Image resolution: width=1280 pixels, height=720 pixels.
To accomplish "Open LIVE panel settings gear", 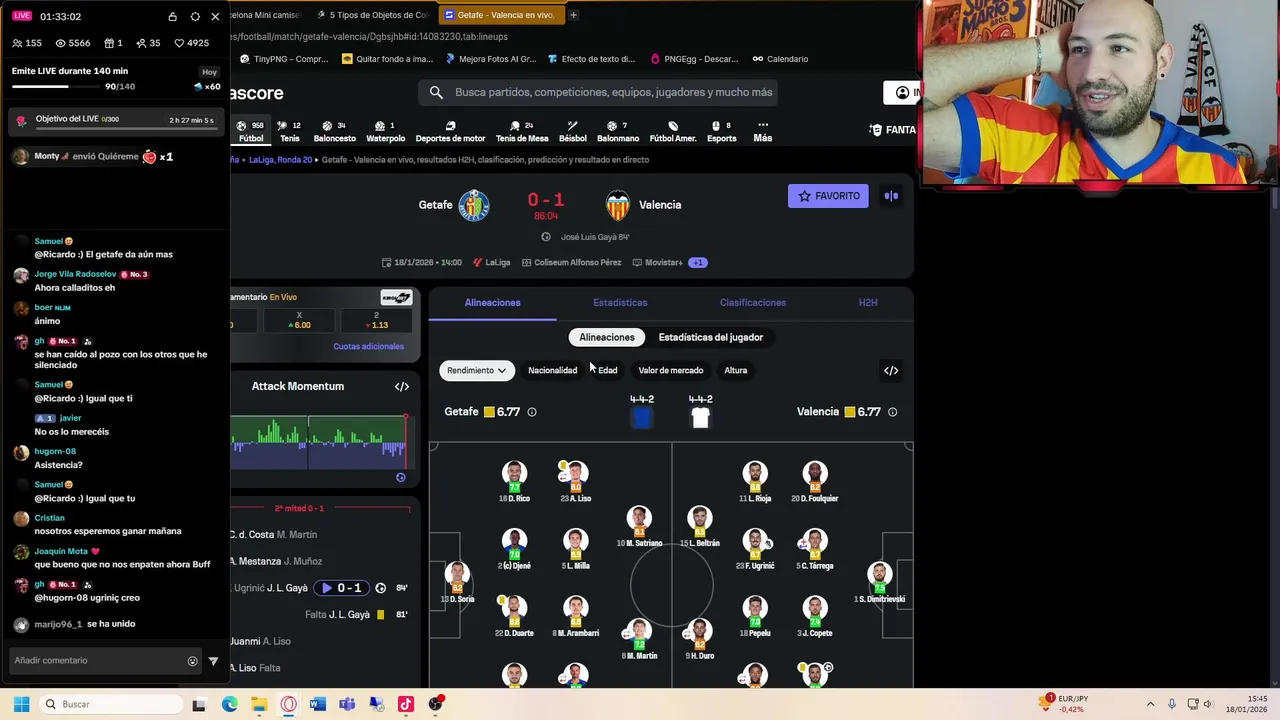I will [x=195, y=17].
